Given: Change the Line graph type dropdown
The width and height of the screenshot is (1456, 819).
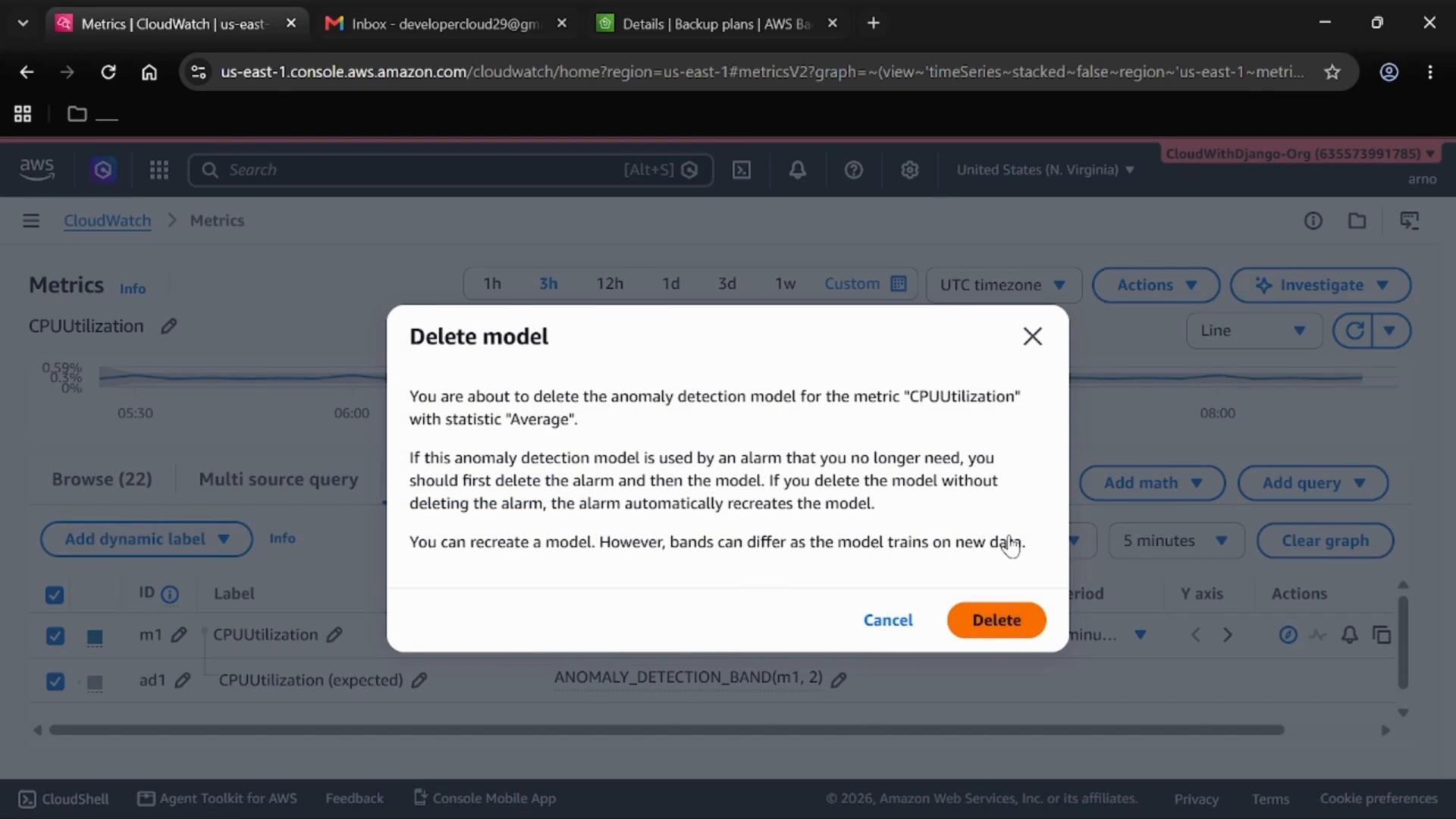Looking at the screenshot, I should coord(1254,331).
